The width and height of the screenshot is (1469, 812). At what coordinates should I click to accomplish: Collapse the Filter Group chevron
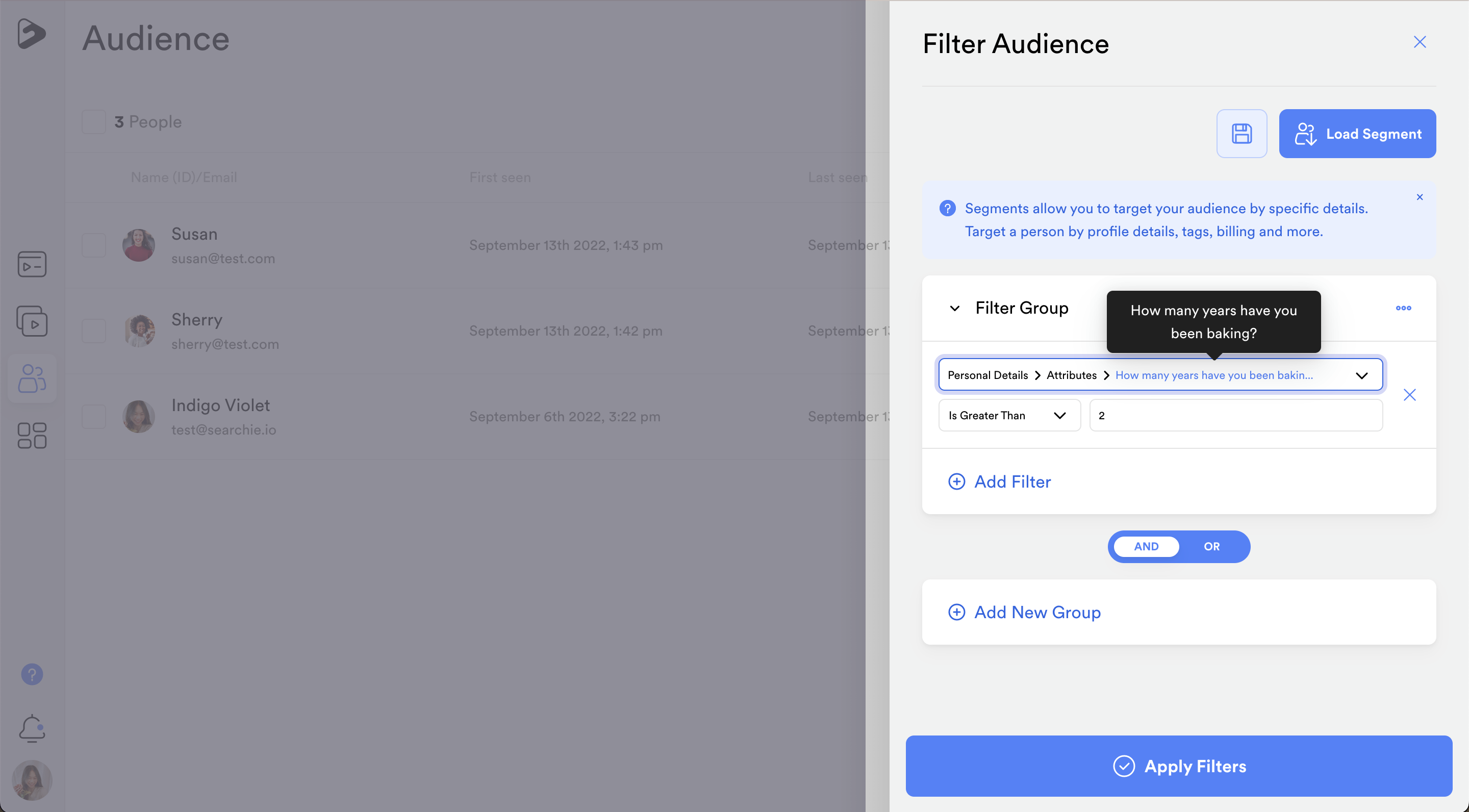click(x=955, y=309)
